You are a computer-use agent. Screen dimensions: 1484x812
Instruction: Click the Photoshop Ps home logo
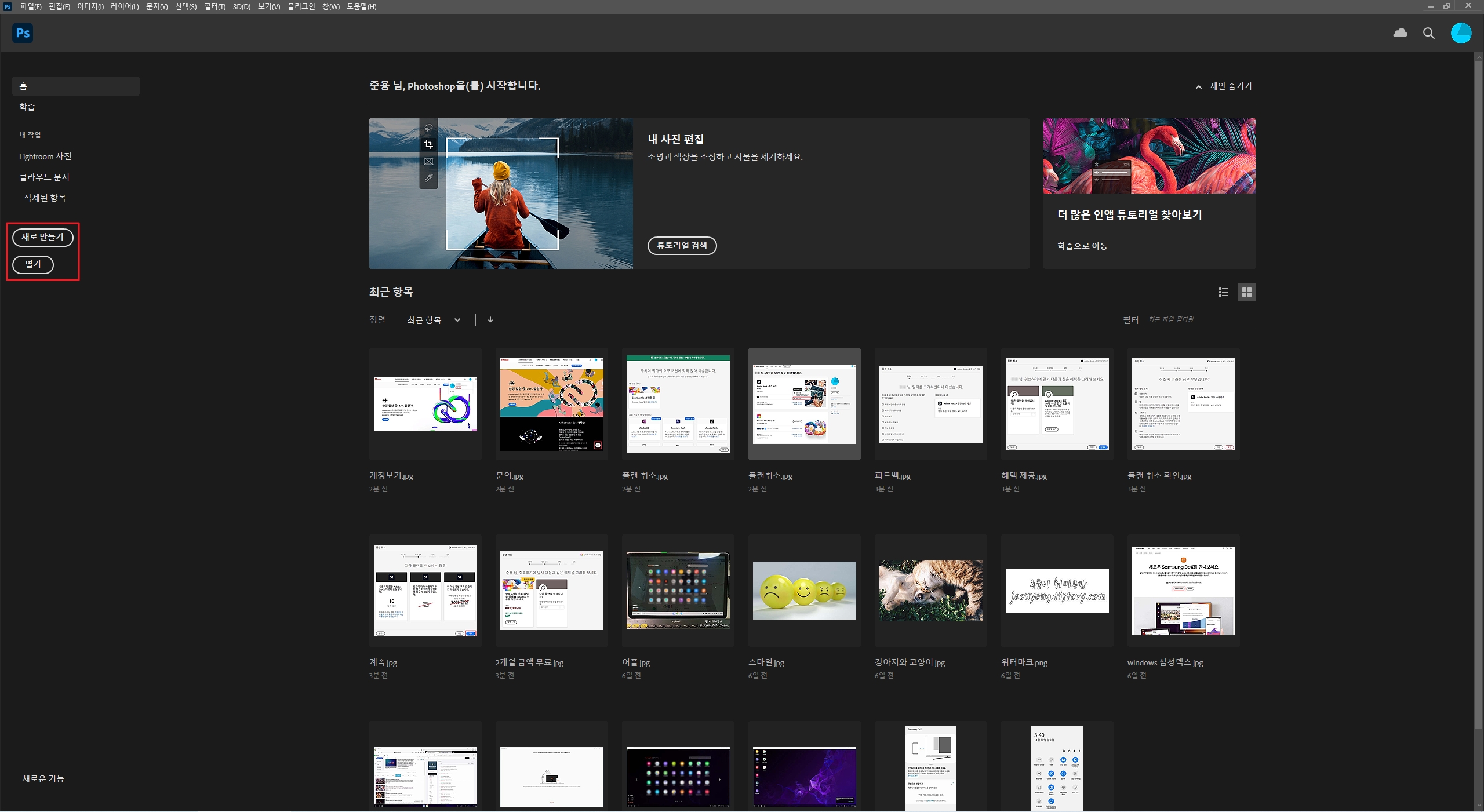click(x=23, y=33)
